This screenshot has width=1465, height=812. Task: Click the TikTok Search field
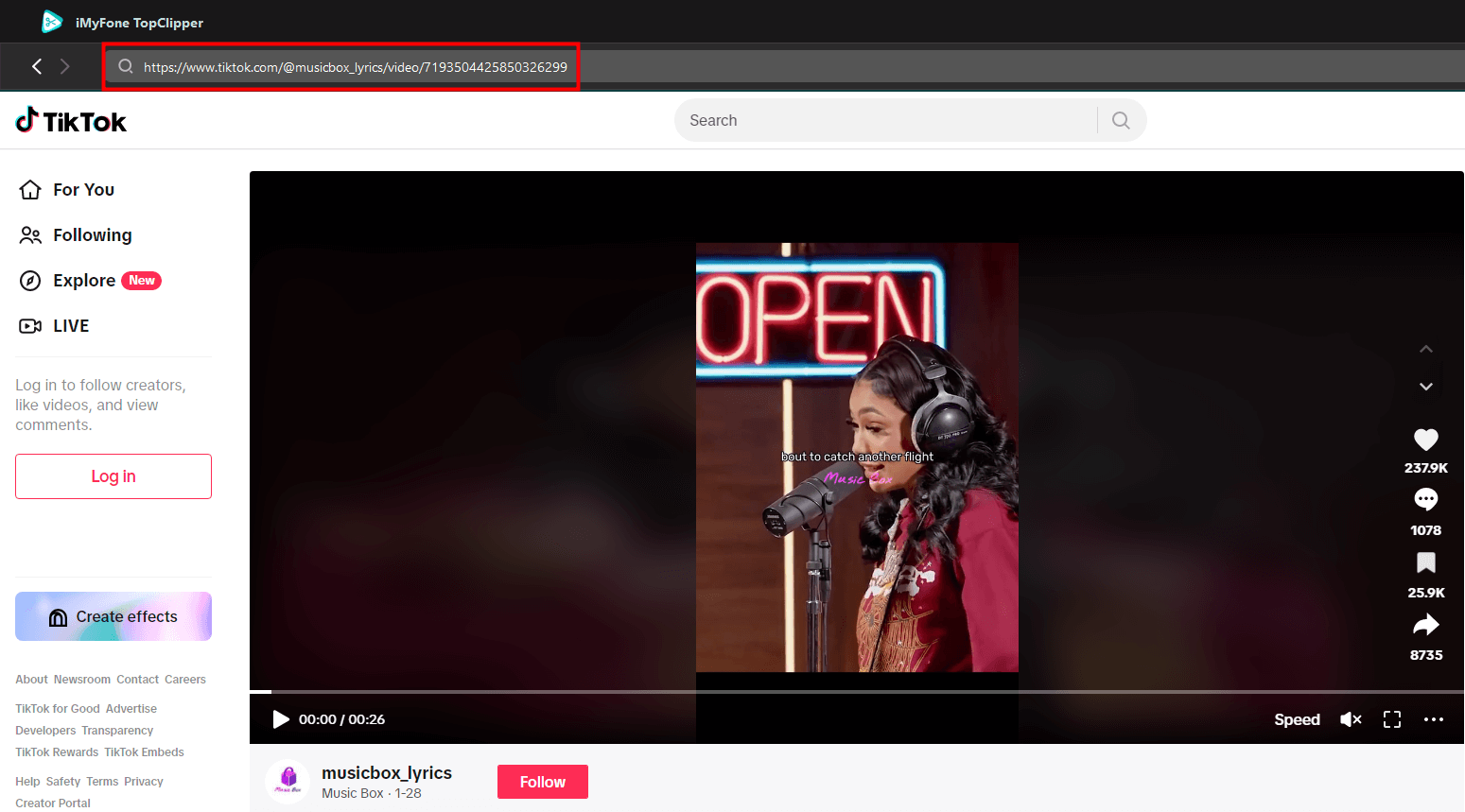pyautogui.click(x=885, y=120)
